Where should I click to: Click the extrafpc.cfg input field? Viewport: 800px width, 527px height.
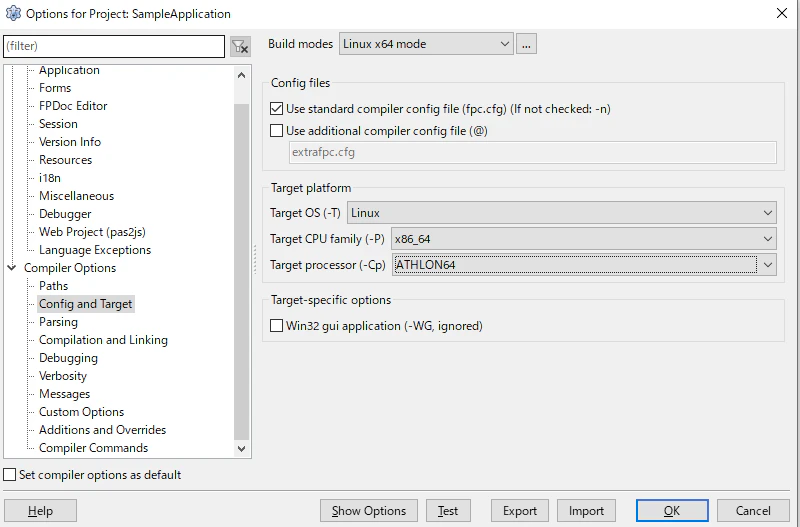point(533,152)
